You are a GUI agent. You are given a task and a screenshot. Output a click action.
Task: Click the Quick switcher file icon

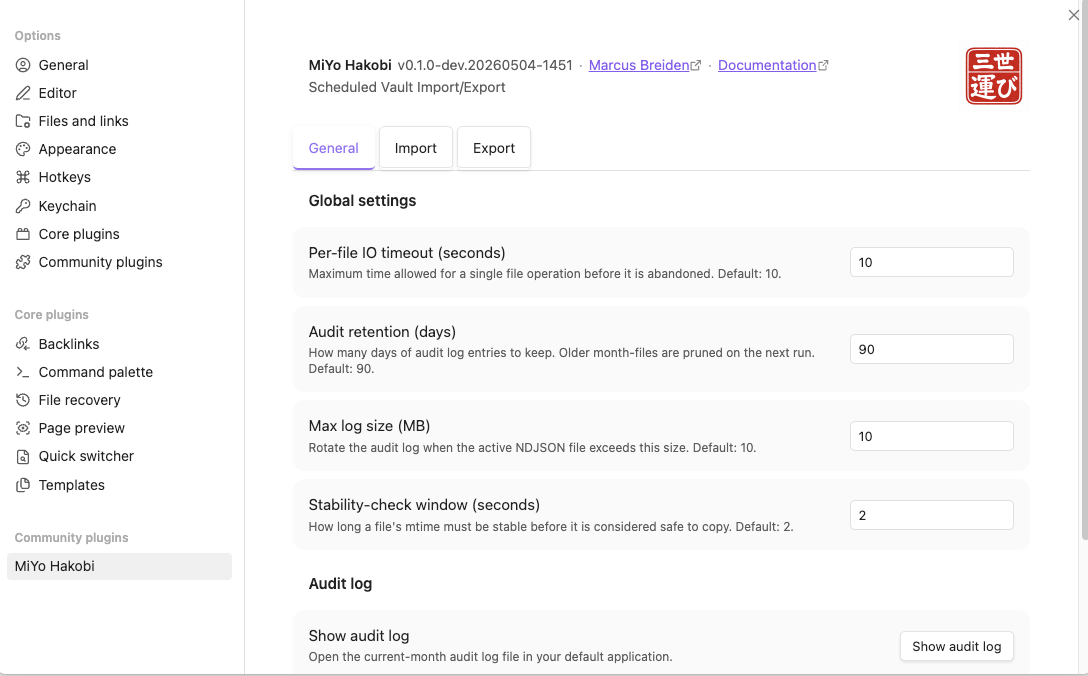(23, 457)
